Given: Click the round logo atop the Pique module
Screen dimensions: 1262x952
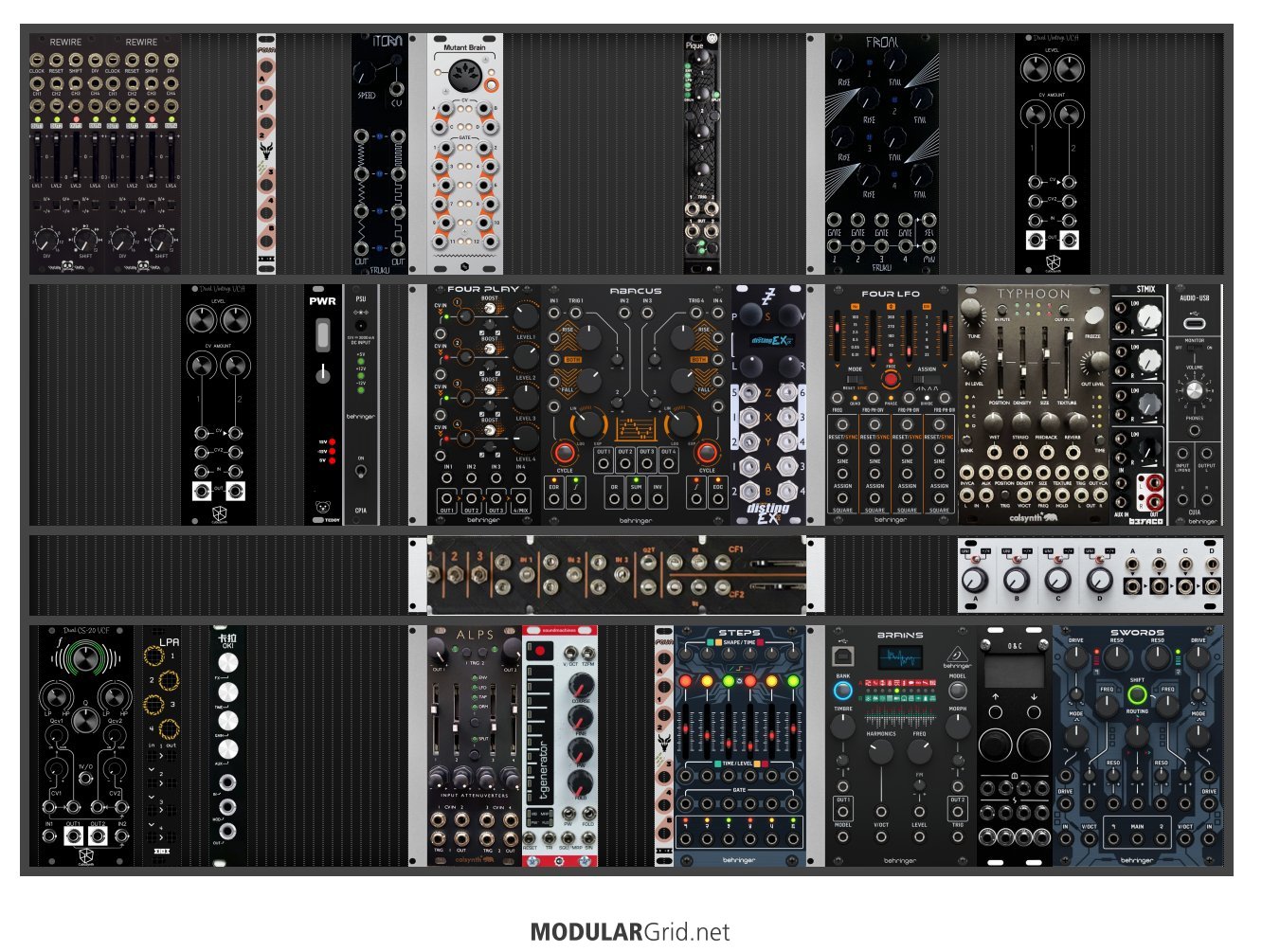Looking at the screenshot, I should tap(712, 40).
